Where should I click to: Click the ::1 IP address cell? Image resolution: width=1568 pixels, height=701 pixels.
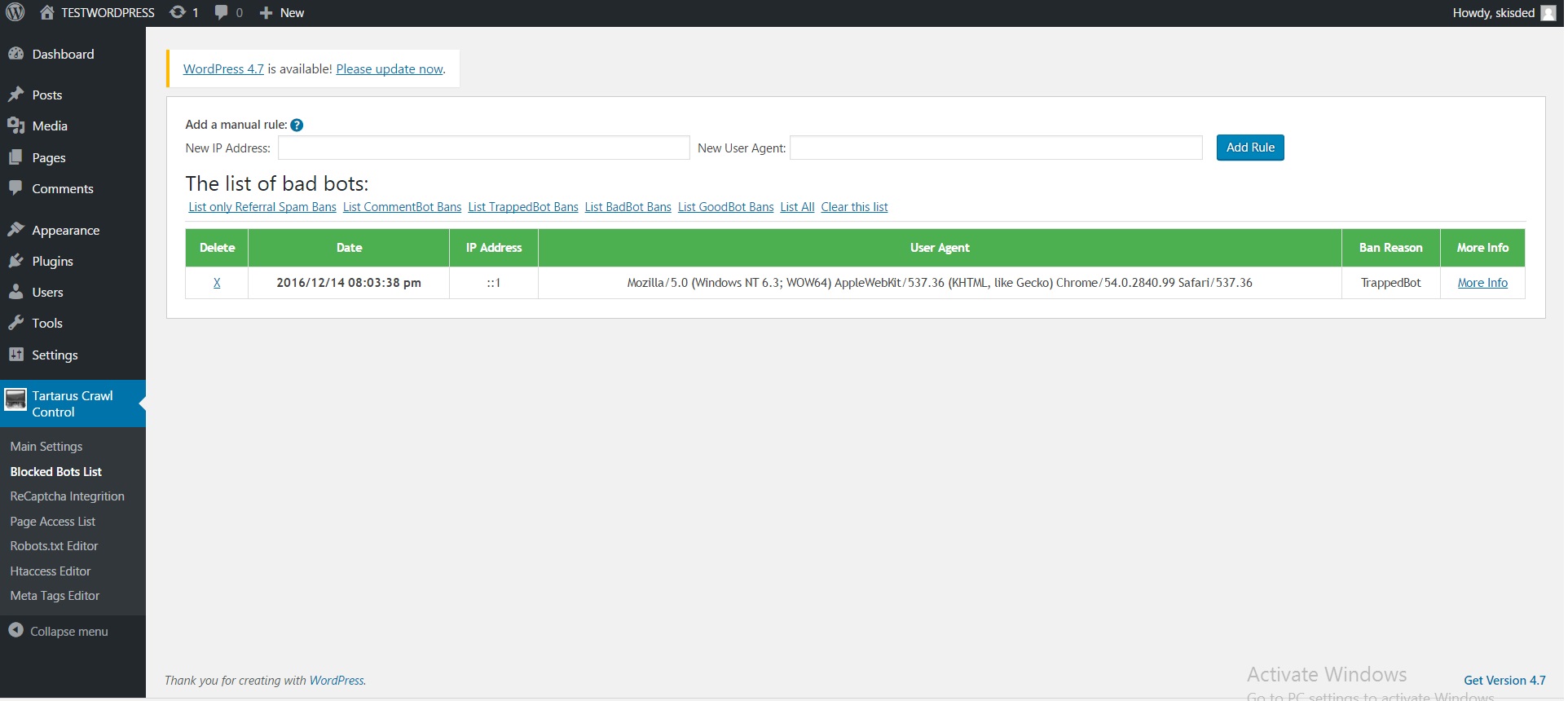click(x=494, y=283)
